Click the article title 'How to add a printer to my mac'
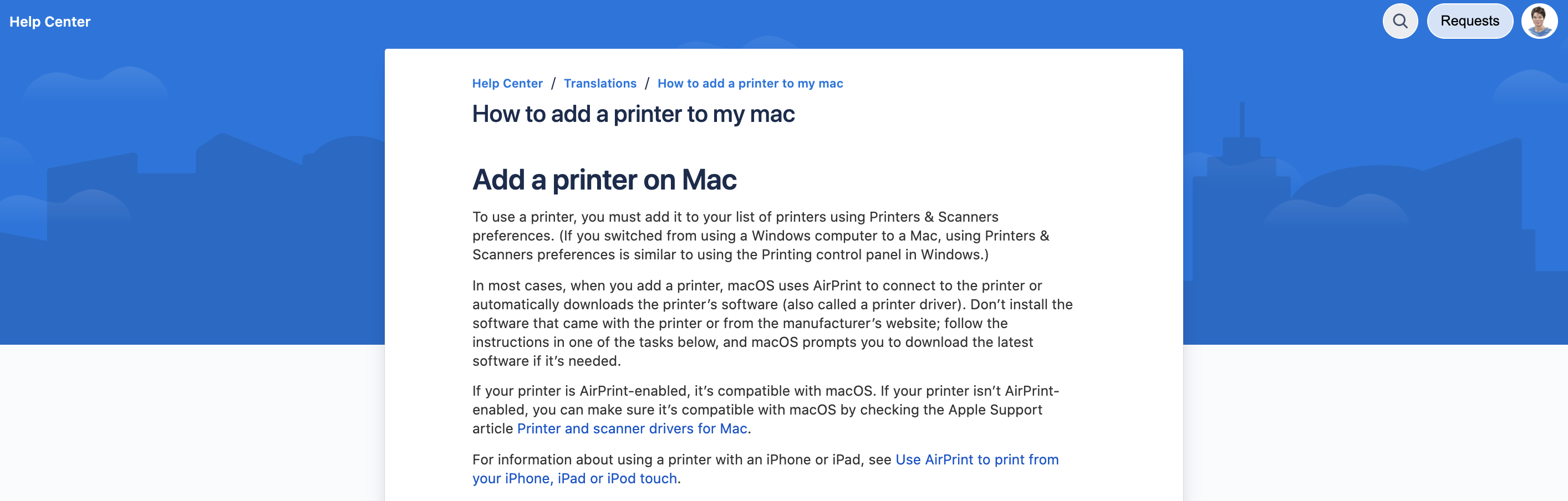Viewport: 1568px width, 501px height. tap(633, 114)
